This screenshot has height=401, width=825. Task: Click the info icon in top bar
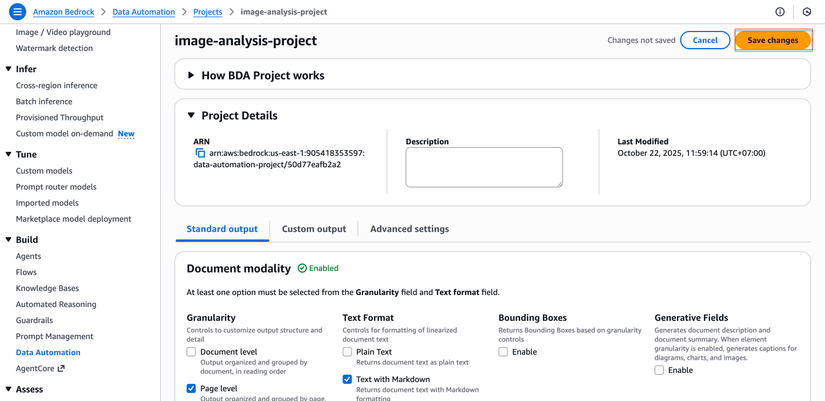(780, 12)
